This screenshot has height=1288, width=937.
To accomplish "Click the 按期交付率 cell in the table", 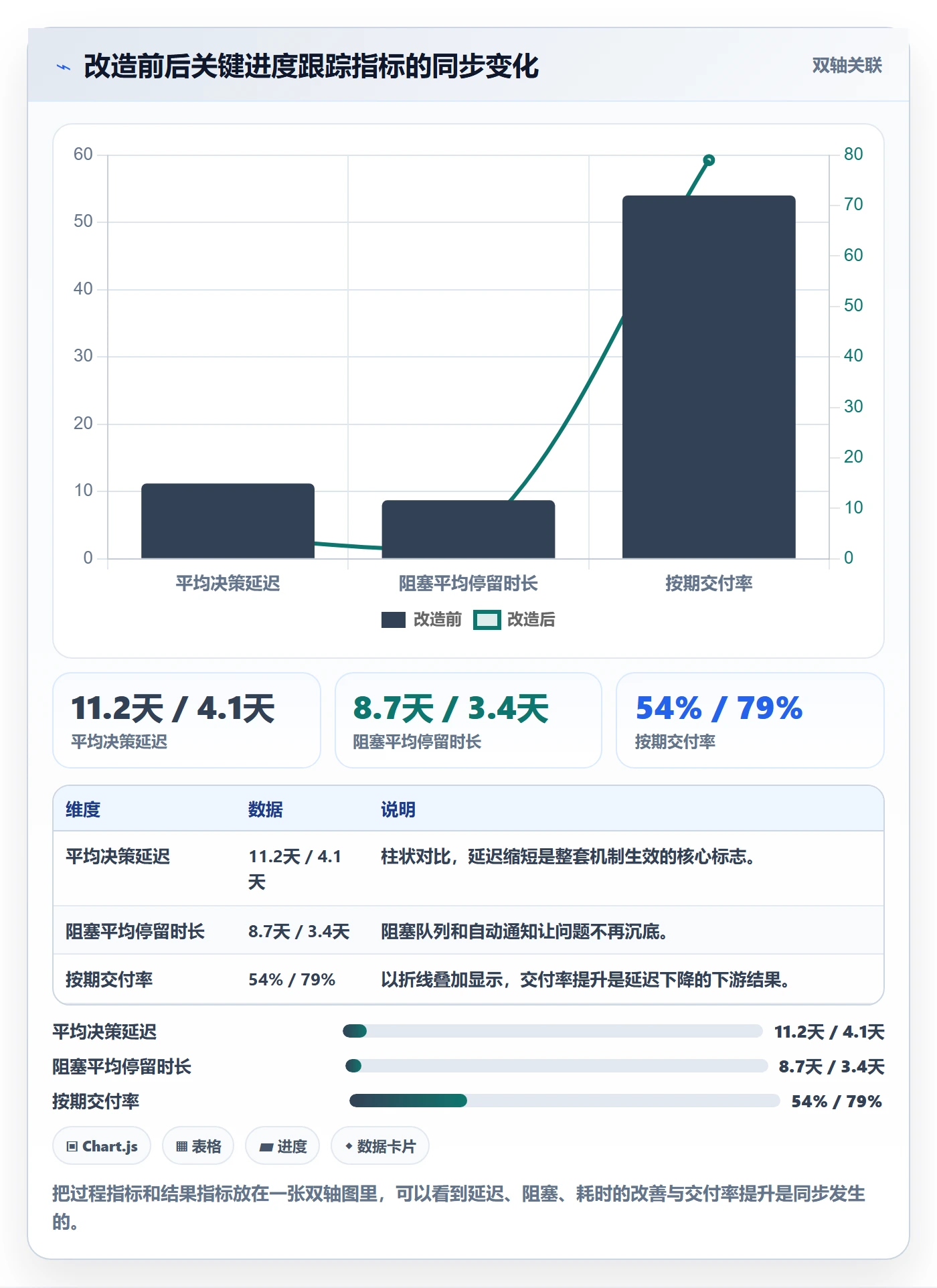I will coord(109,979).
